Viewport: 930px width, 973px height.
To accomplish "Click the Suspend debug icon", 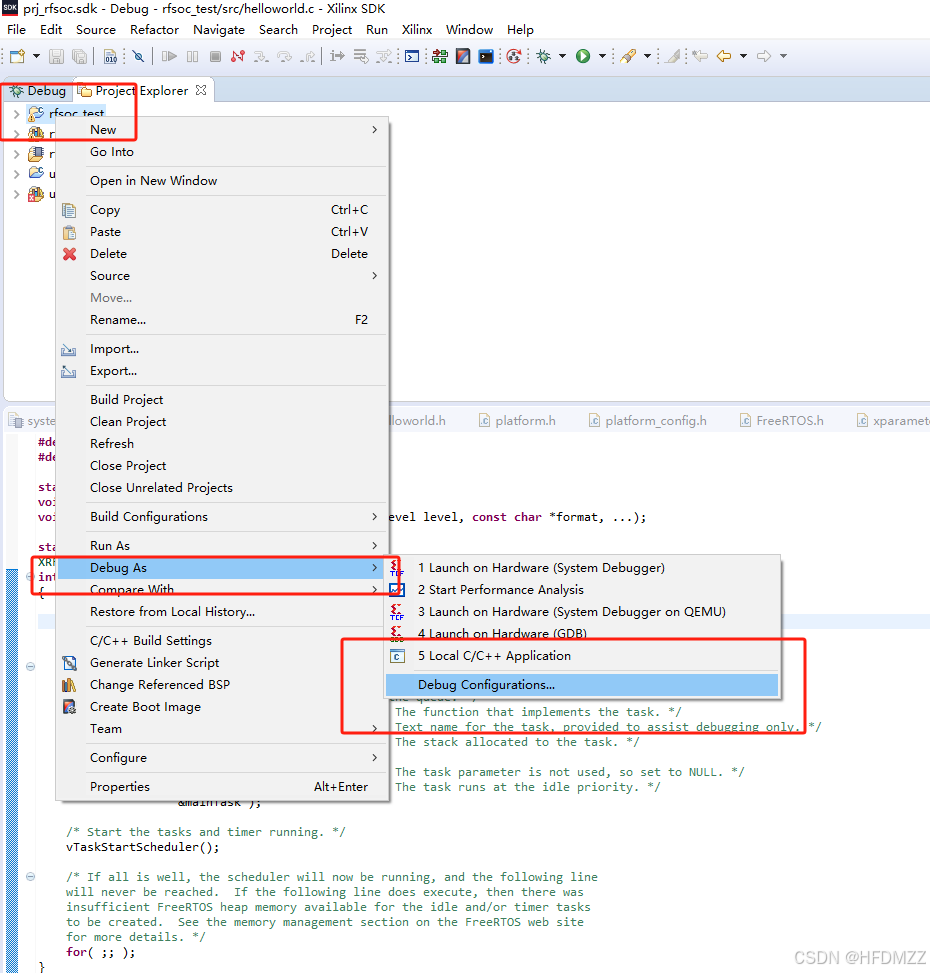I will (x=192, y=56).
